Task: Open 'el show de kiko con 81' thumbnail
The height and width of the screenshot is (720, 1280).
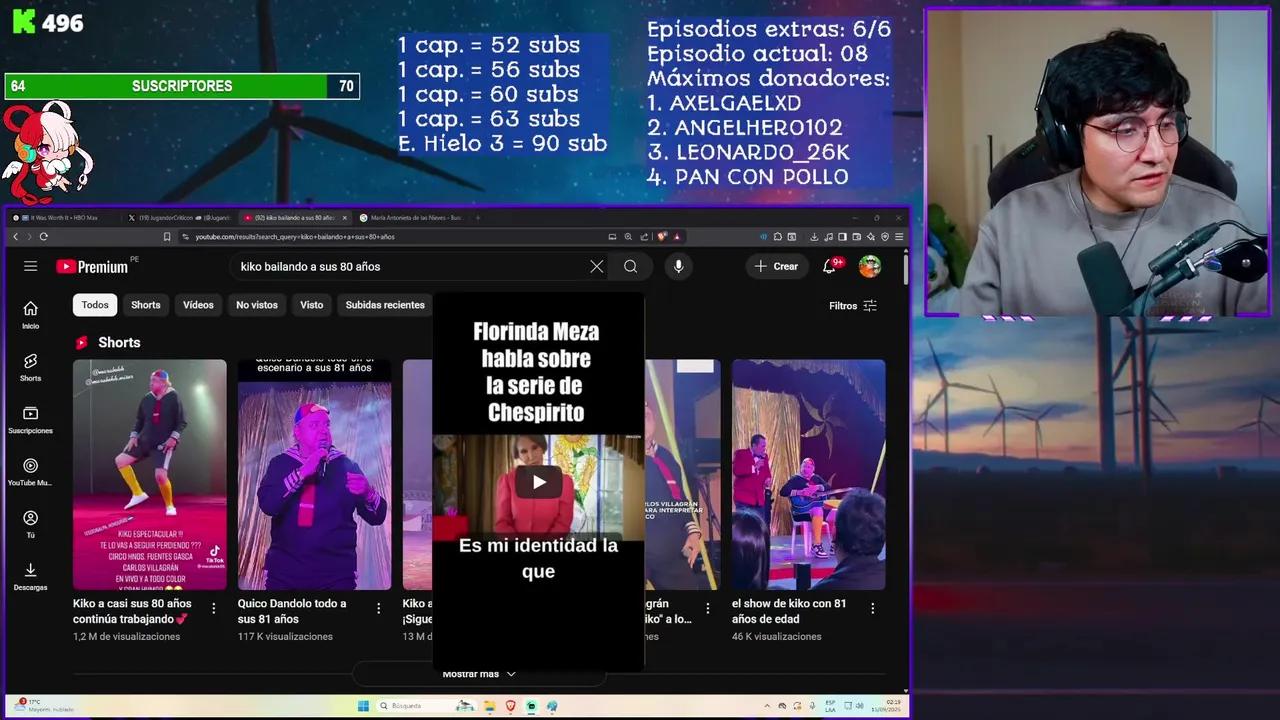Action: coord(808,475)
